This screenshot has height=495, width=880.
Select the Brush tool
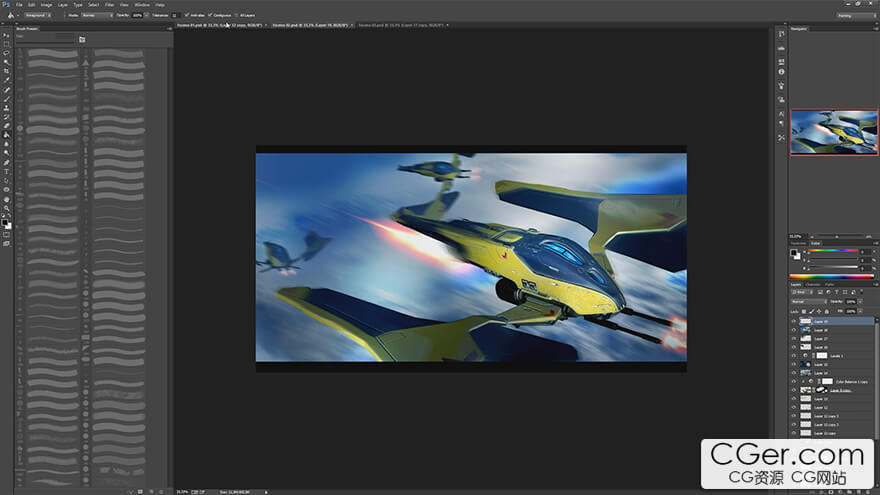[6, 99]
